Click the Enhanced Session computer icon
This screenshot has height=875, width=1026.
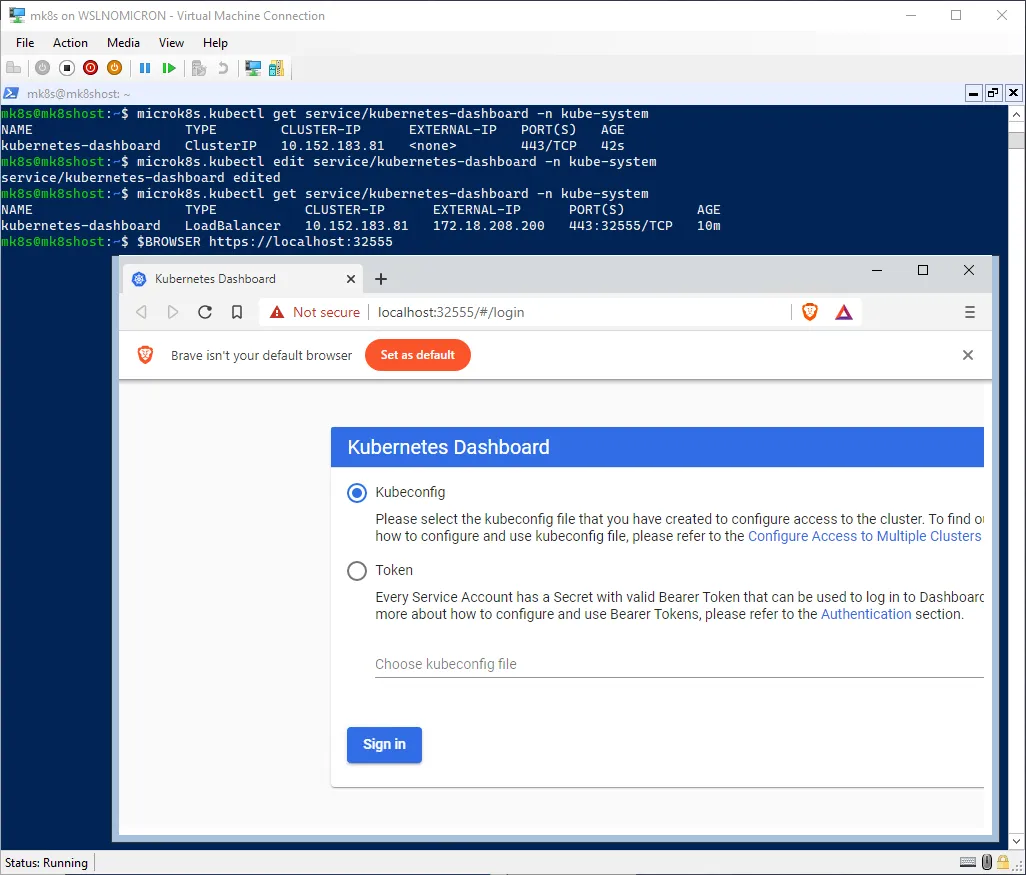[x=253, y=68]
